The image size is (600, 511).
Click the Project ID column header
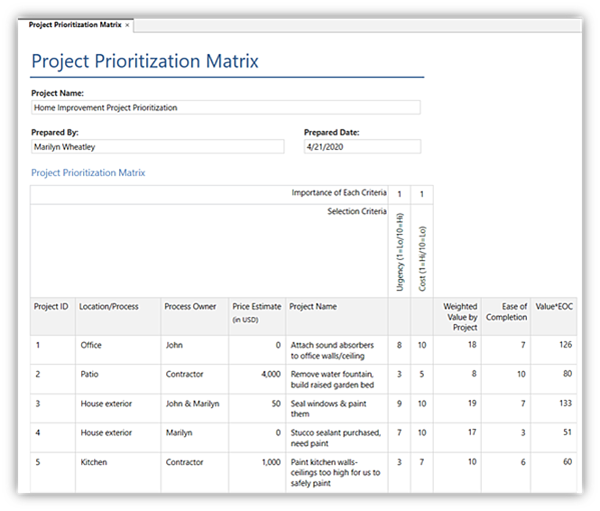pos(53,317)
